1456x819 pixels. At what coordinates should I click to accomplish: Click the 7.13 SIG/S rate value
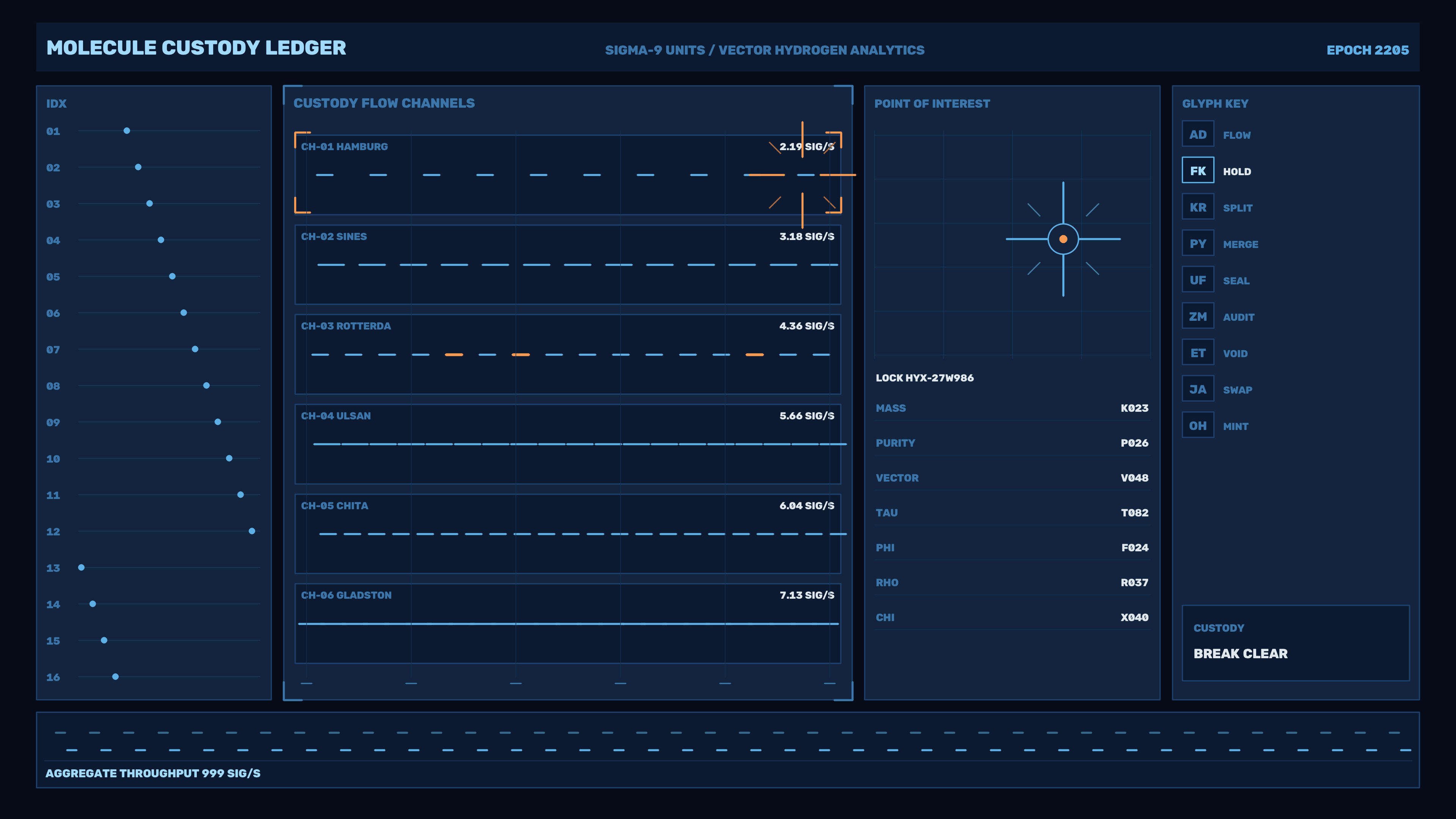(x=806, y=595)
